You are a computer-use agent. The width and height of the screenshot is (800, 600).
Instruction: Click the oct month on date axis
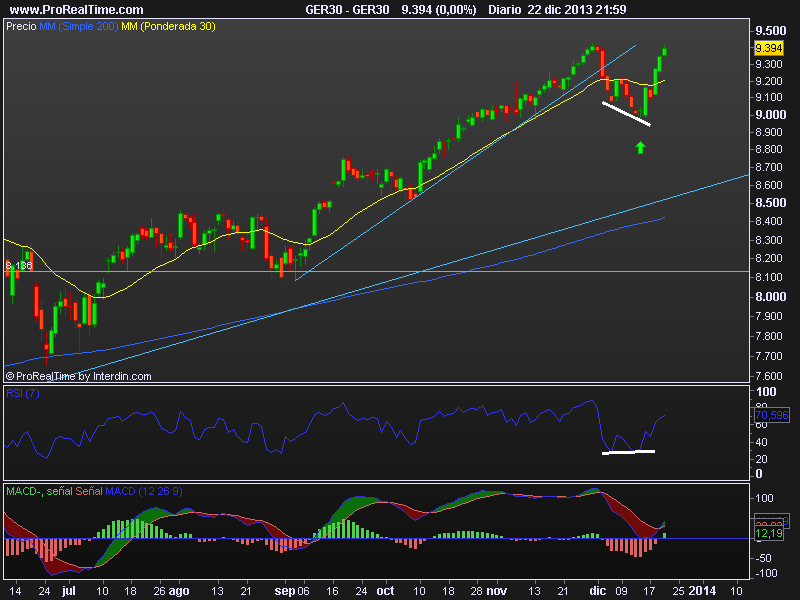point(385,590)
